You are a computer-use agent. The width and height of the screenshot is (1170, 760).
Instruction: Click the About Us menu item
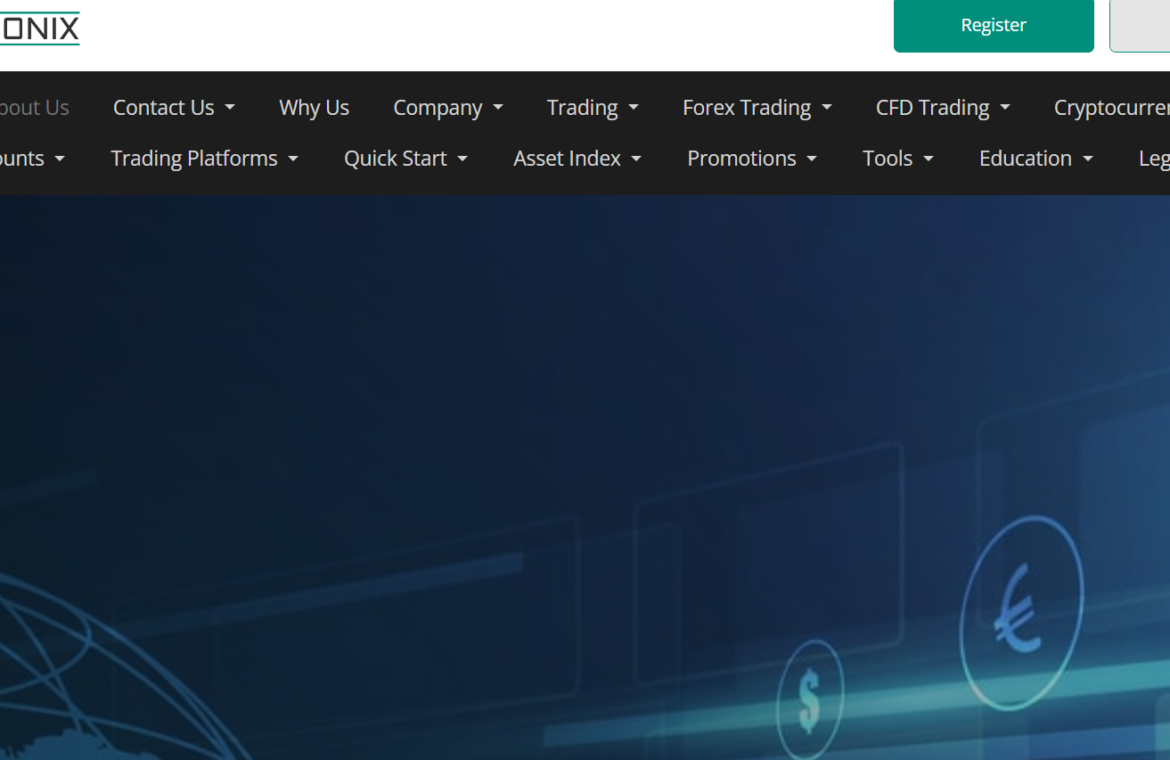coord(34,108)
